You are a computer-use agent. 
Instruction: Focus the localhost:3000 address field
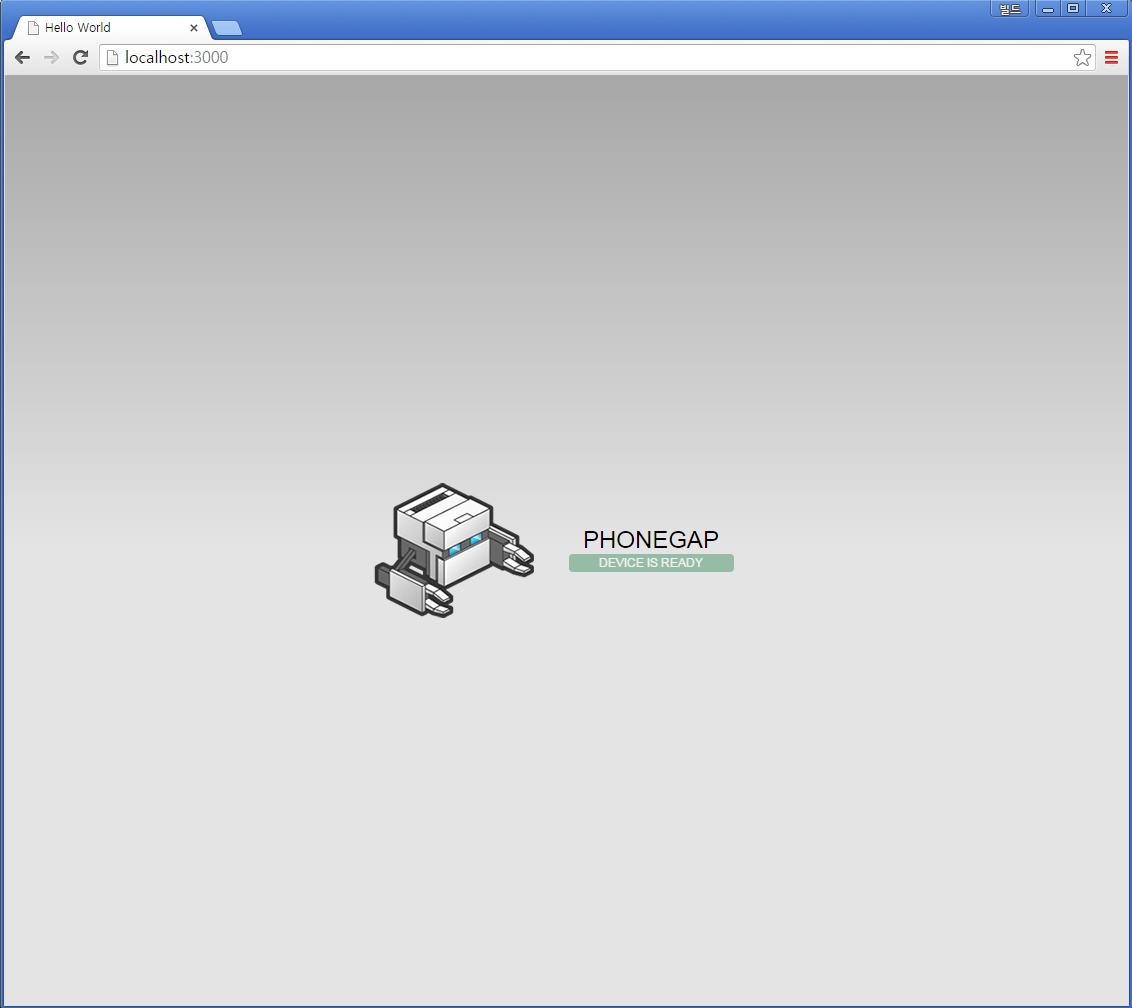point(598,58)
